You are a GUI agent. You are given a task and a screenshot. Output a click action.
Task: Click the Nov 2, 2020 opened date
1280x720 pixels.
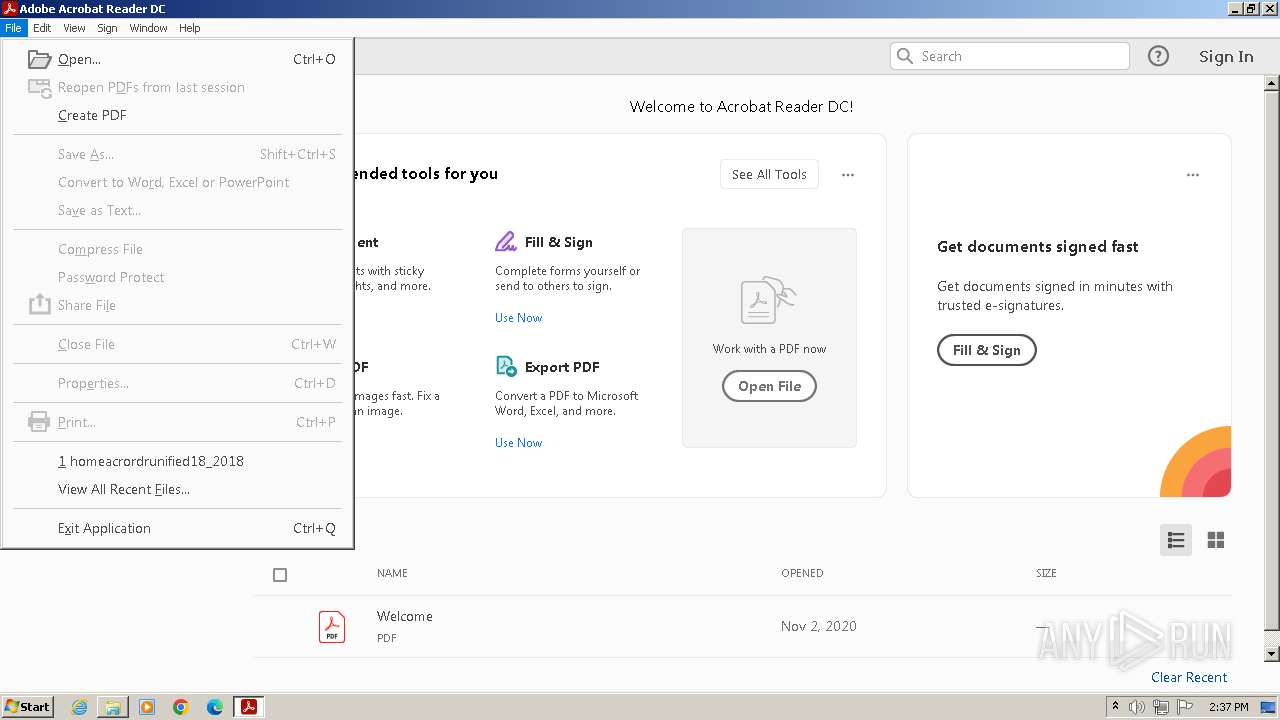819,626
